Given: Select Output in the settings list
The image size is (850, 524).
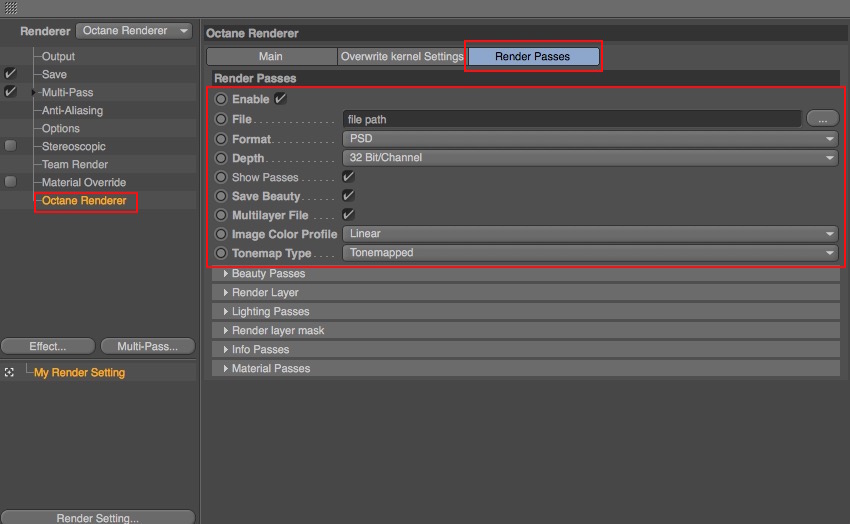Looking at the screenshot, I should pos(58,56).
